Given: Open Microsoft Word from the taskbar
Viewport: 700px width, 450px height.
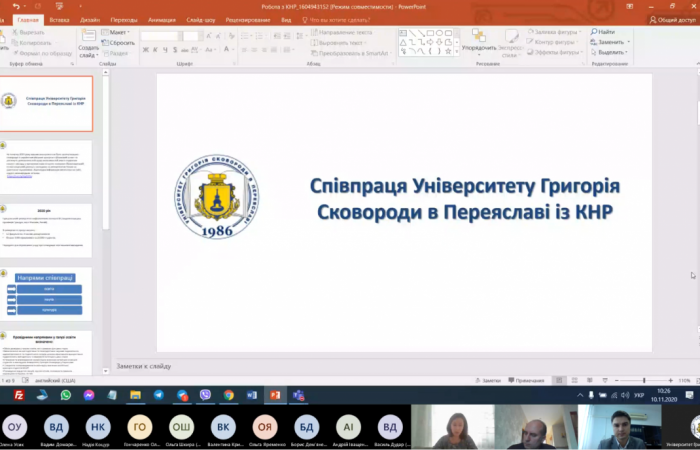Looking at the screenshot, I should (x=252, y=395).
